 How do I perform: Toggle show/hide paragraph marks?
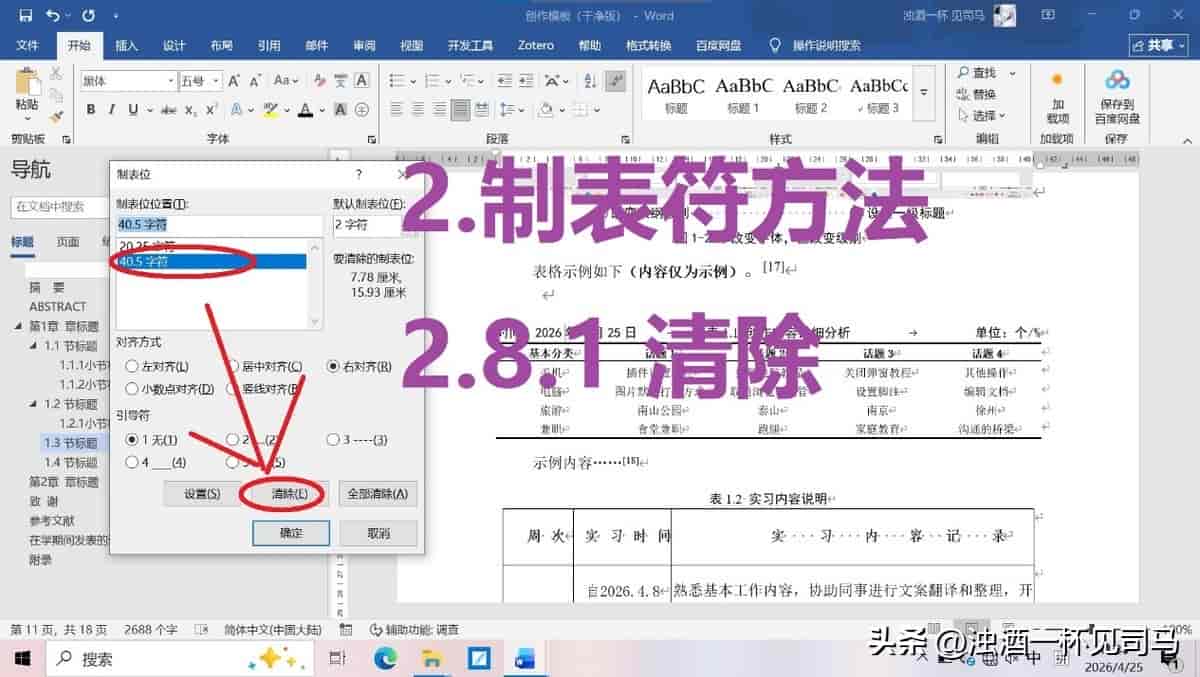(x=617, y=81)
